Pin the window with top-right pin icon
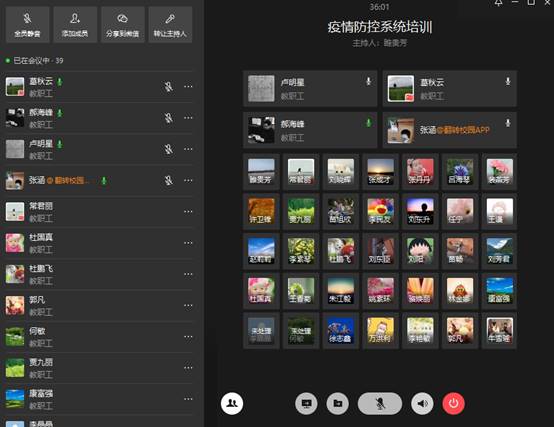 tap(499, 3)
